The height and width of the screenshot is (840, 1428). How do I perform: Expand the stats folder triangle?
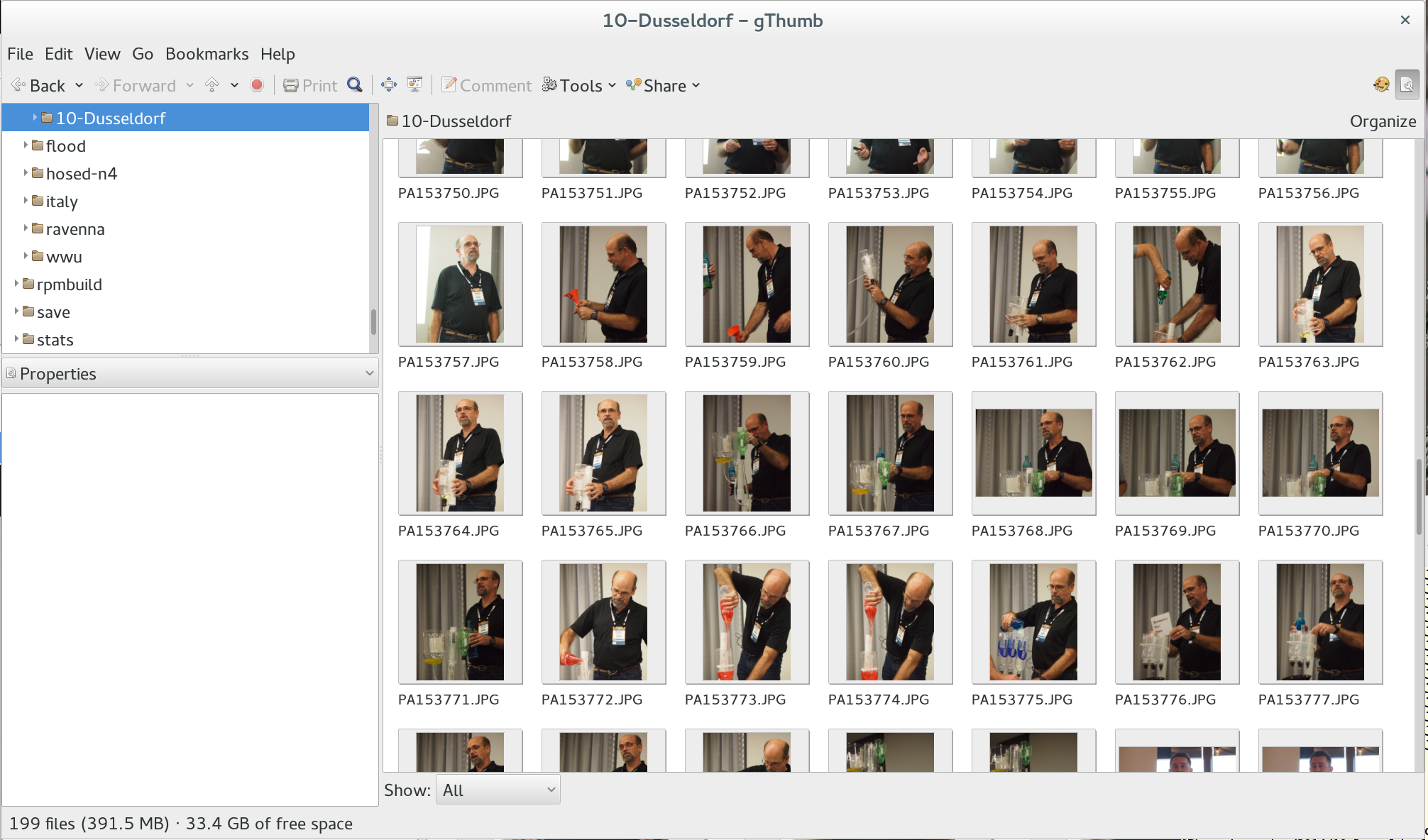[16, 339]
